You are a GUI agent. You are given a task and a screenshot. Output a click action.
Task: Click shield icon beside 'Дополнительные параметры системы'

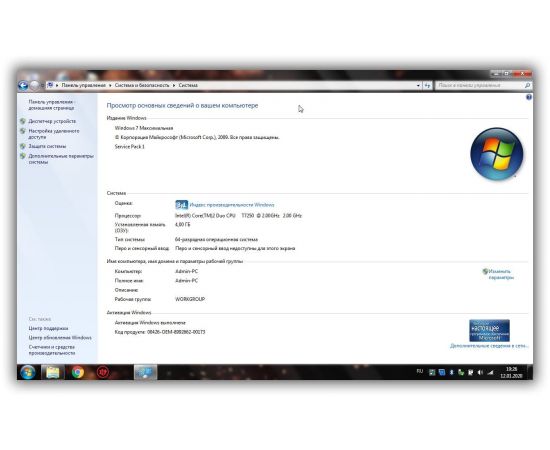coord(23,156)
